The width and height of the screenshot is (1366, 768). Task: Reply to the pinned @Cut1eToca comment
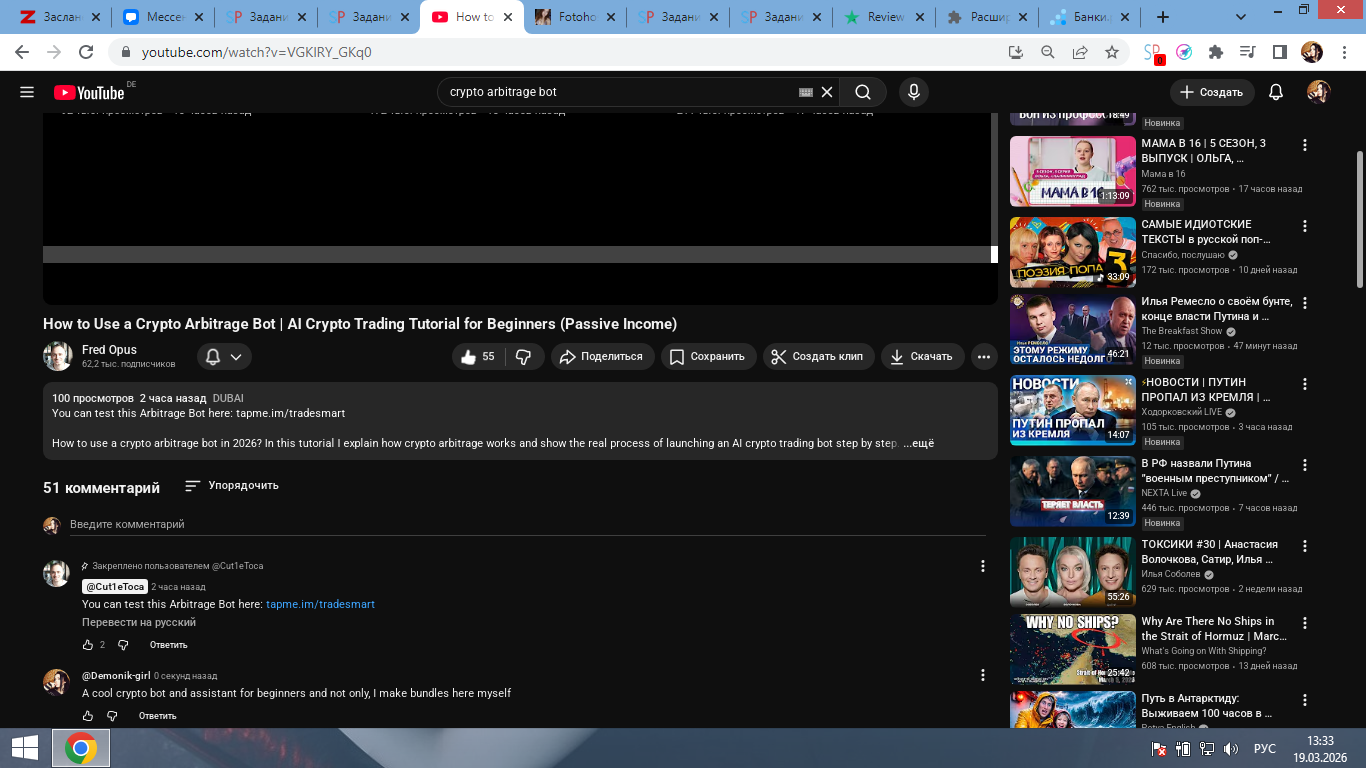point(169,645)
